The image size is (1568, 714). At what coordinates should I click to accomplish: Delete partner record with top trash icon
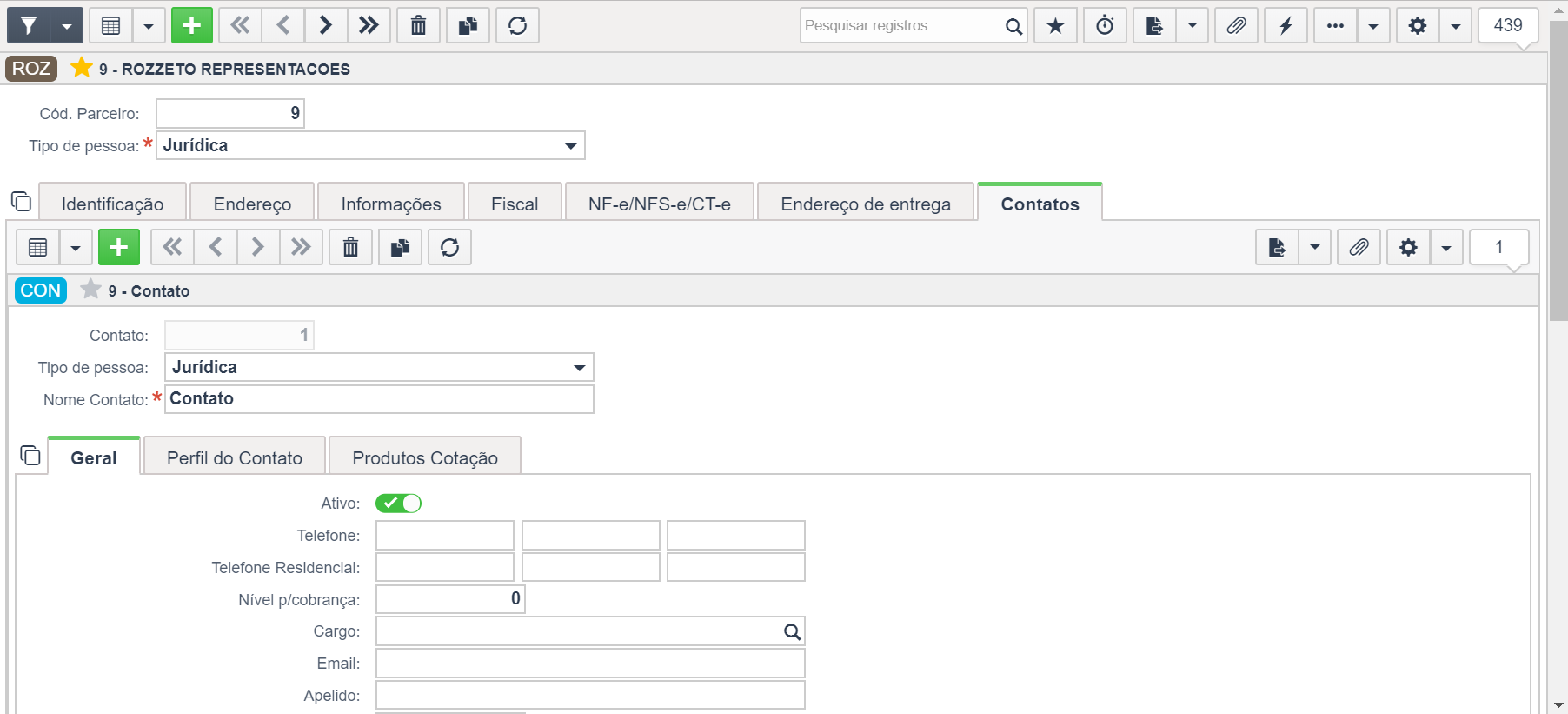pyautogui.click(x=418, y=25)
